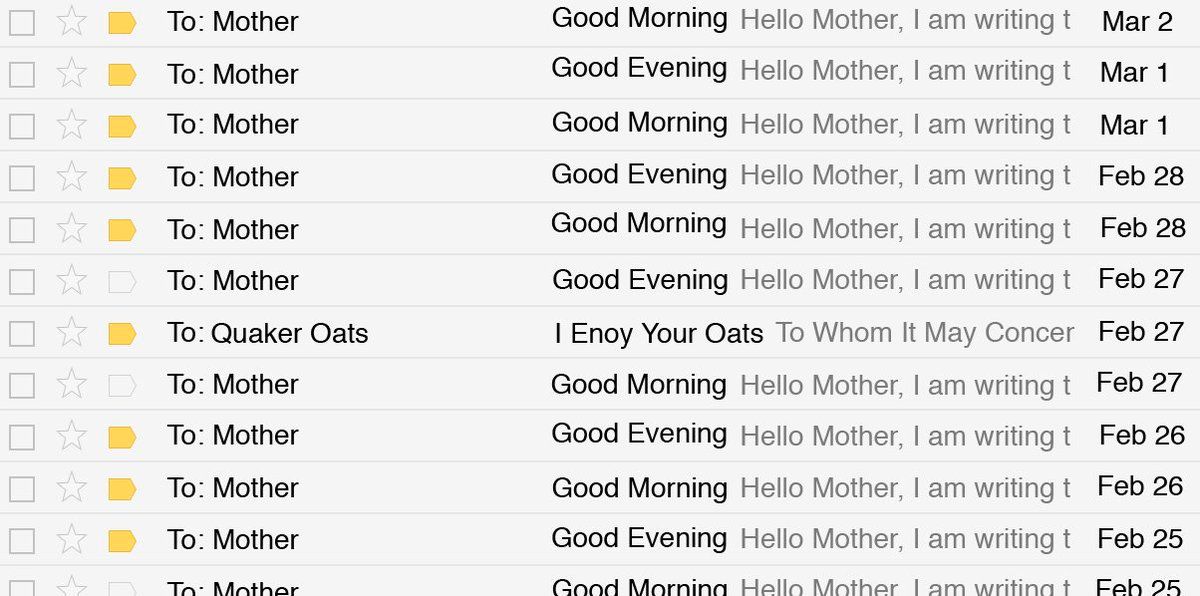Open the Feb 28 Good Morning email subject
The height and width of the screenshot is (596, 1200).
tap(638, 224)
